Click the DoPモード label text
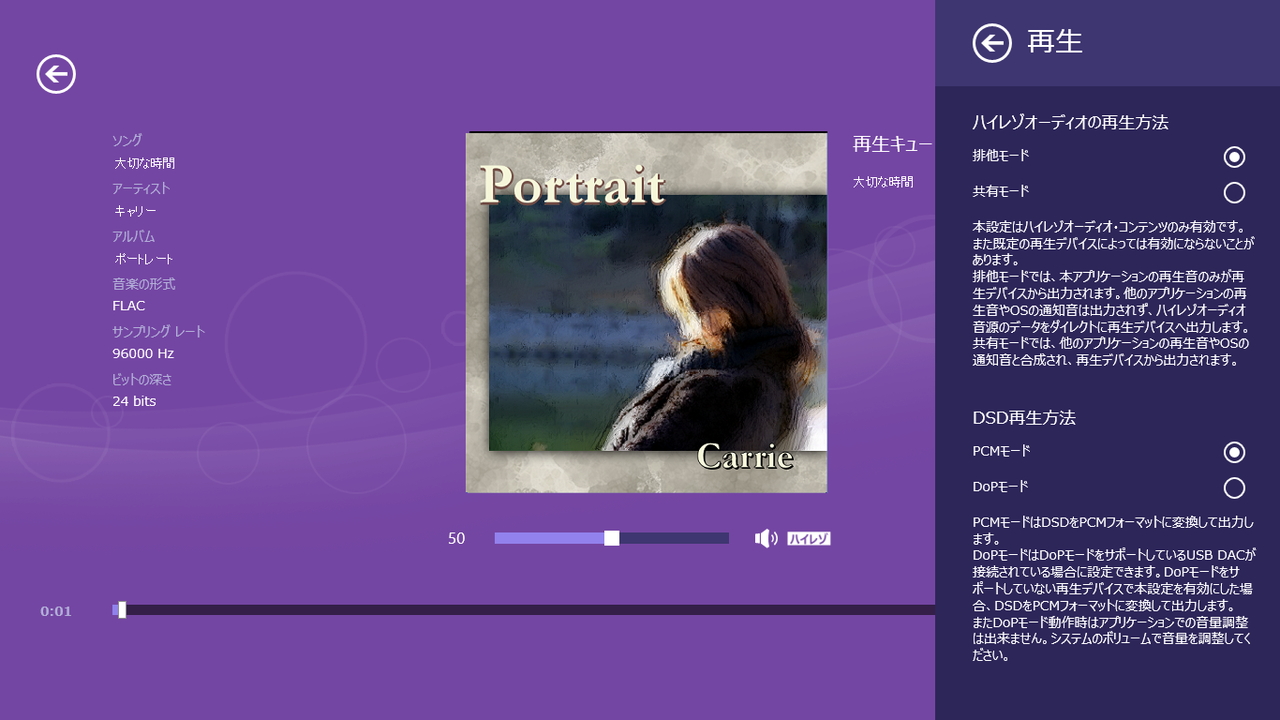Viewport: 1280px width, 720px height. (x=1000, y=487)
